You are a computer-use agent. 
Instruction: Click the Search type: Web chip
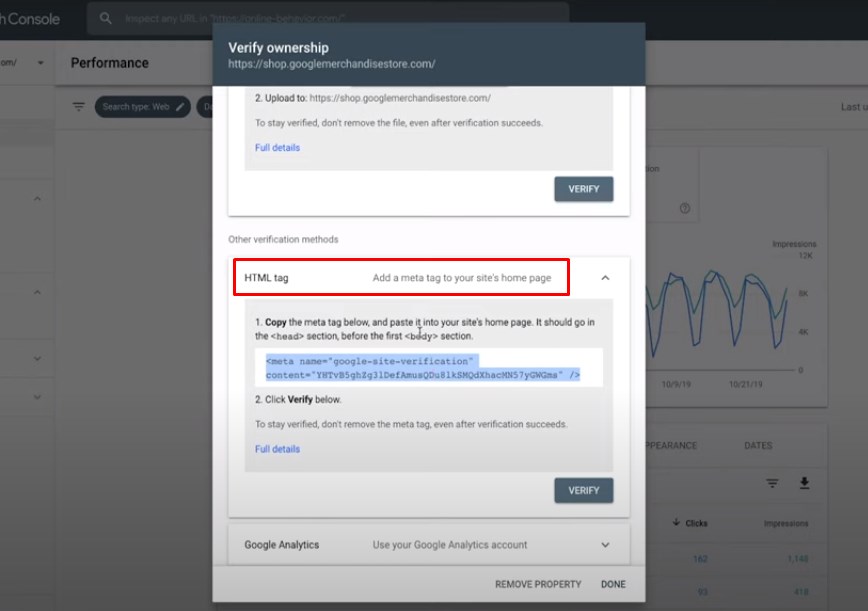pos(143,107)
